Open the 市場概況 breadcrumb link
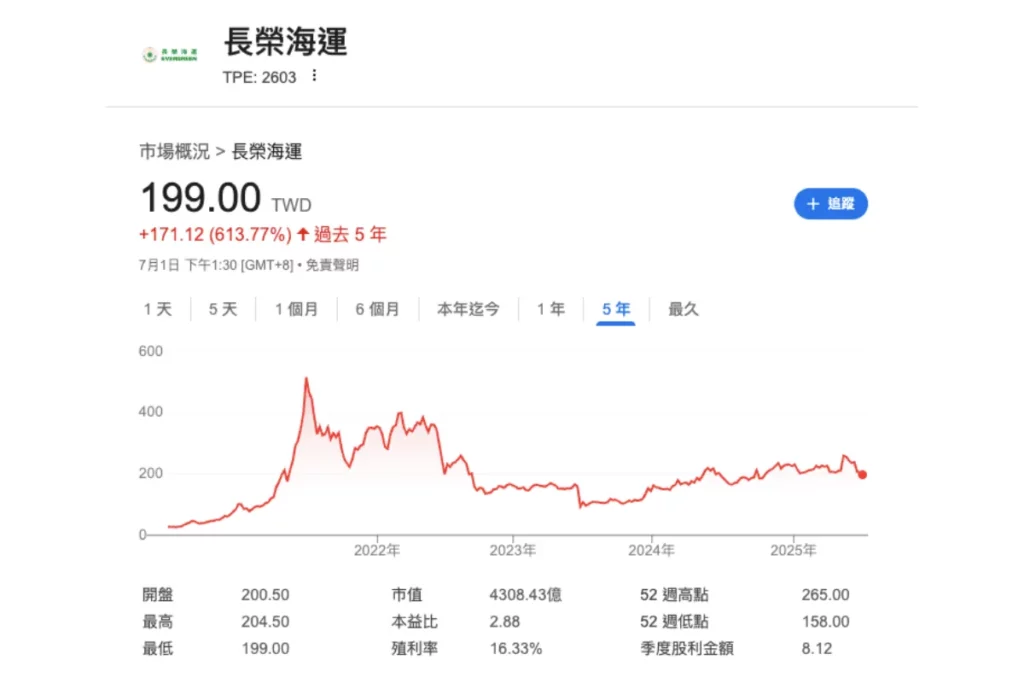Viewport: 1024px width, 683px height. [x=174, y=151]
